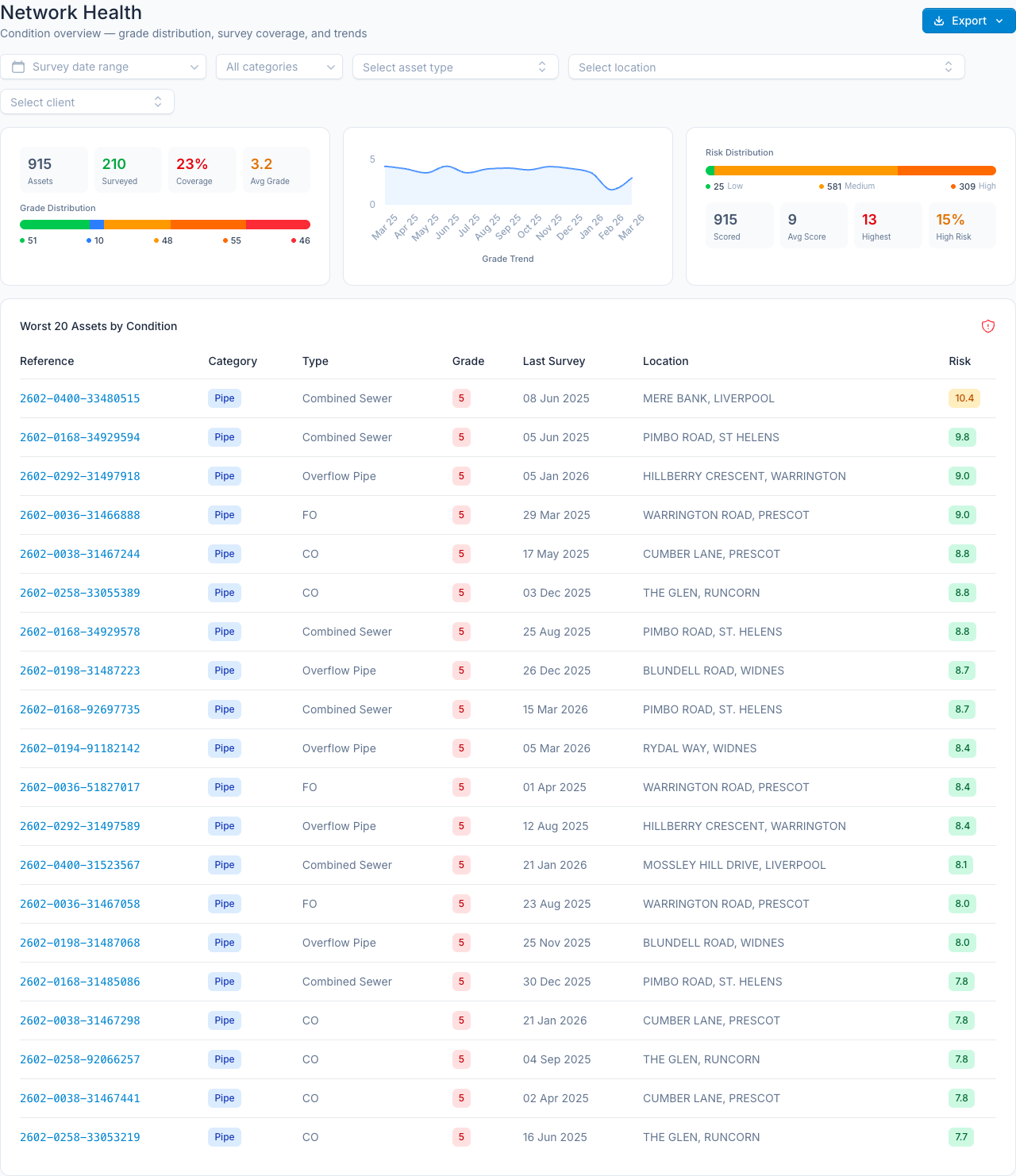Click the Reference column header

(47, 361)
